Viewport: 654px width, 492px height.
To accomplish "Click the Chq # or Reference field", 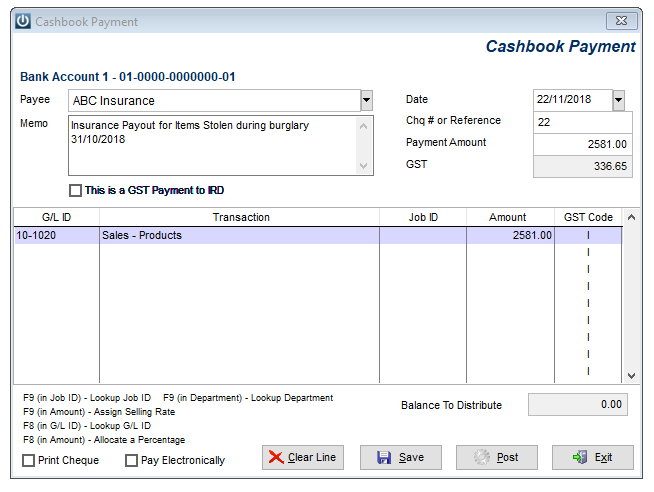I will tap(583, 122).
